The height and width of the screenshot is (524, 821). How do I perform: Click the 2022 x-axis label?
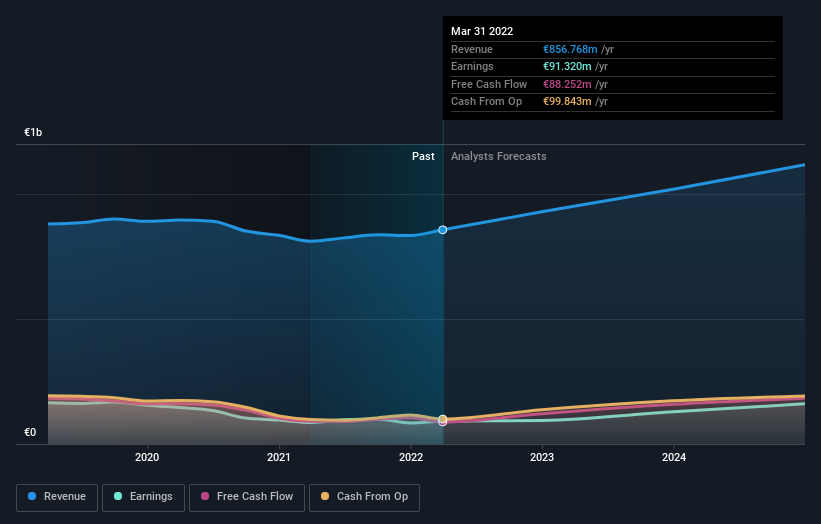(x=411, y=458)
